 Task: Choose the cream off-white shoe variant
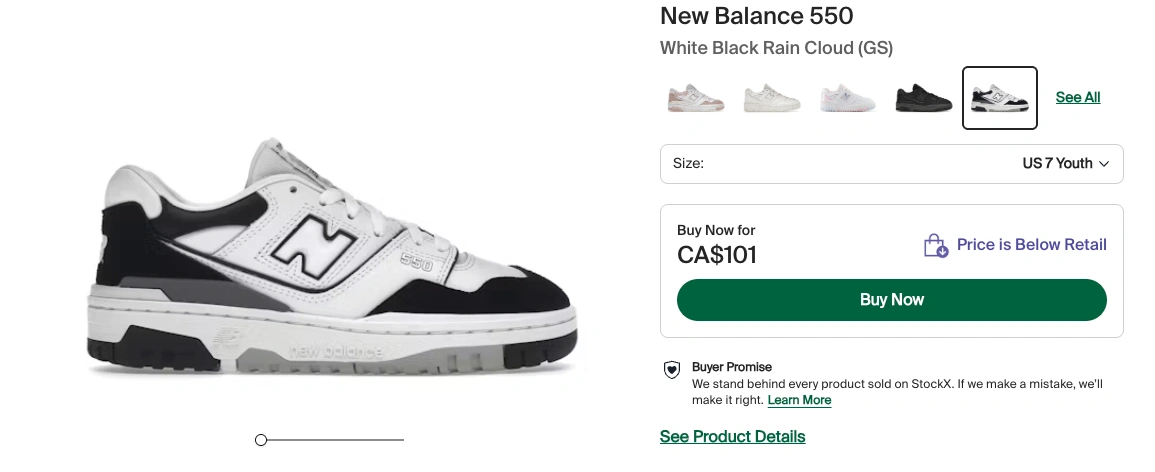point(772,98)
